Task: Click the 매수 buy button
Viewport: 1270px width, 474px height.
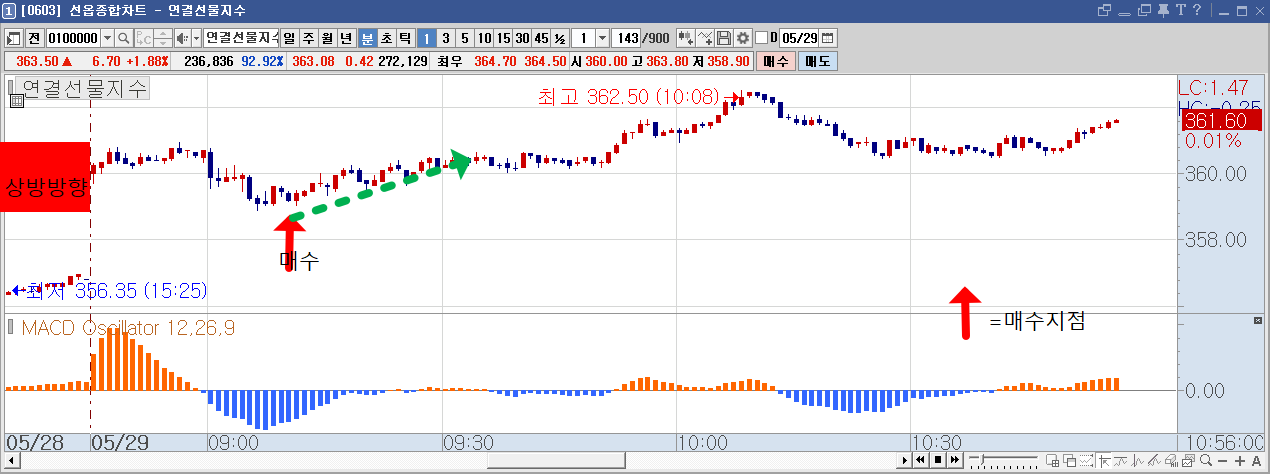Action: tap(775, 61)
